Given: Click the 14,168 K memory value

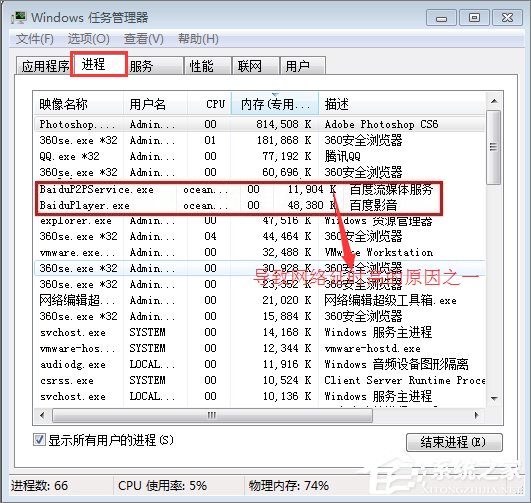Looking at the screenshot, I should click(287, 332).
